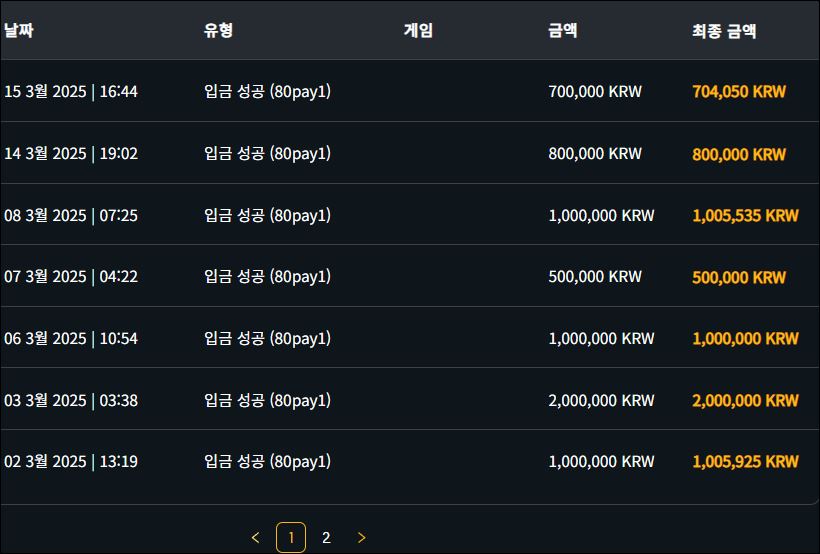Click the 704,050 KRW final amount
This screenshot has height=554, width=820.
738,92
